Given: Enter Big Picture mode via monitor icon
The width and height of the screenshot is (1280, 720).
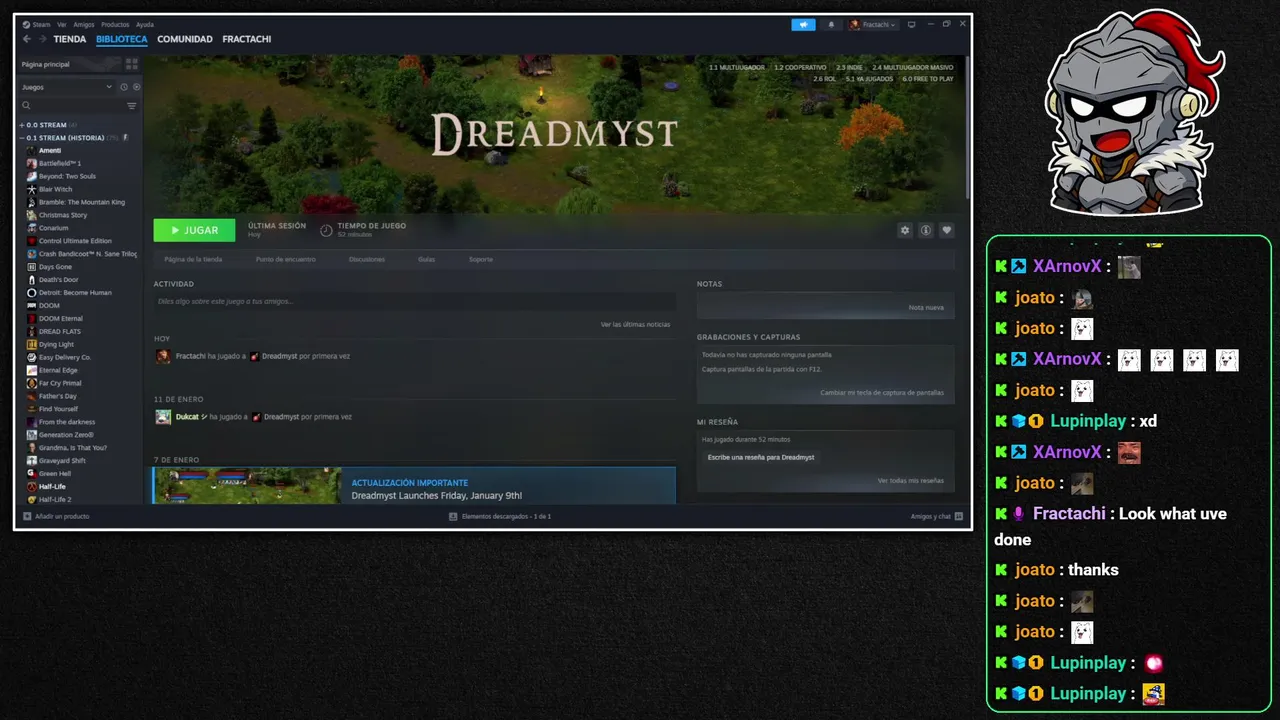Looking at the screenshot, I should 911,24.
